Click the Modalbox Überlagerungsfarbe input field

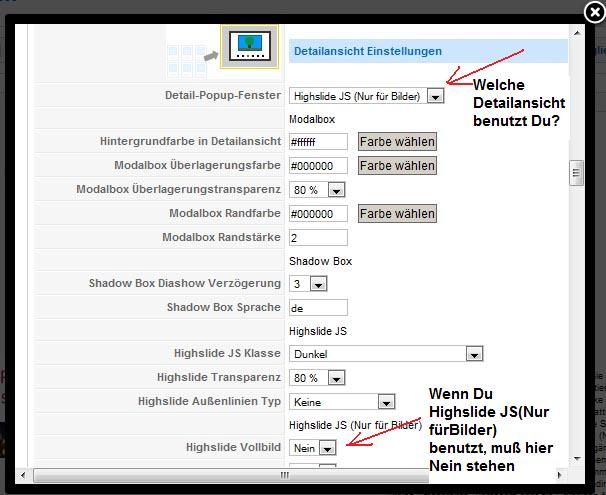coord(318,166)
